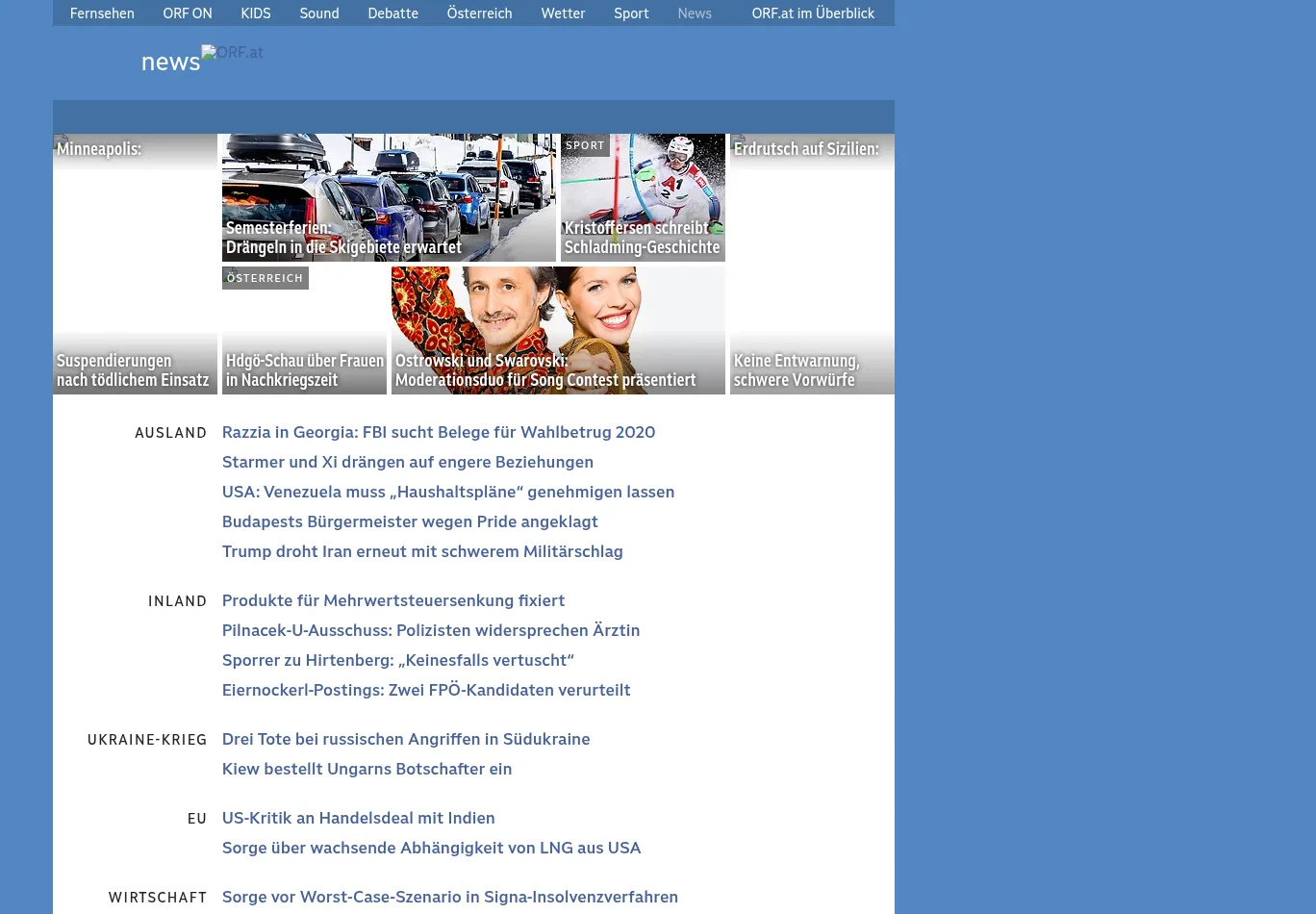Image resolution: width=1316 pixels, height=914 pixels.
Task: Open the Minneapolis Suspendierungen story tile
Action: click(x=135, y=264)
